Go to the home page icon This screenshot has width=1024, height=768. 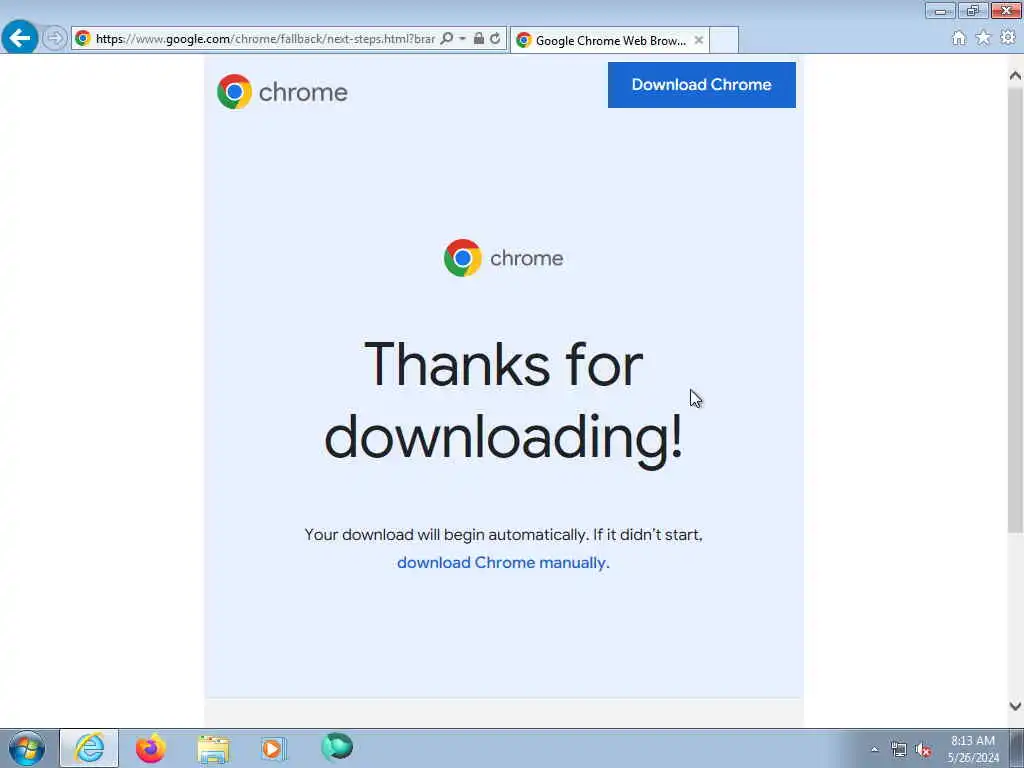pyautogui.click(x=959, y=39)
